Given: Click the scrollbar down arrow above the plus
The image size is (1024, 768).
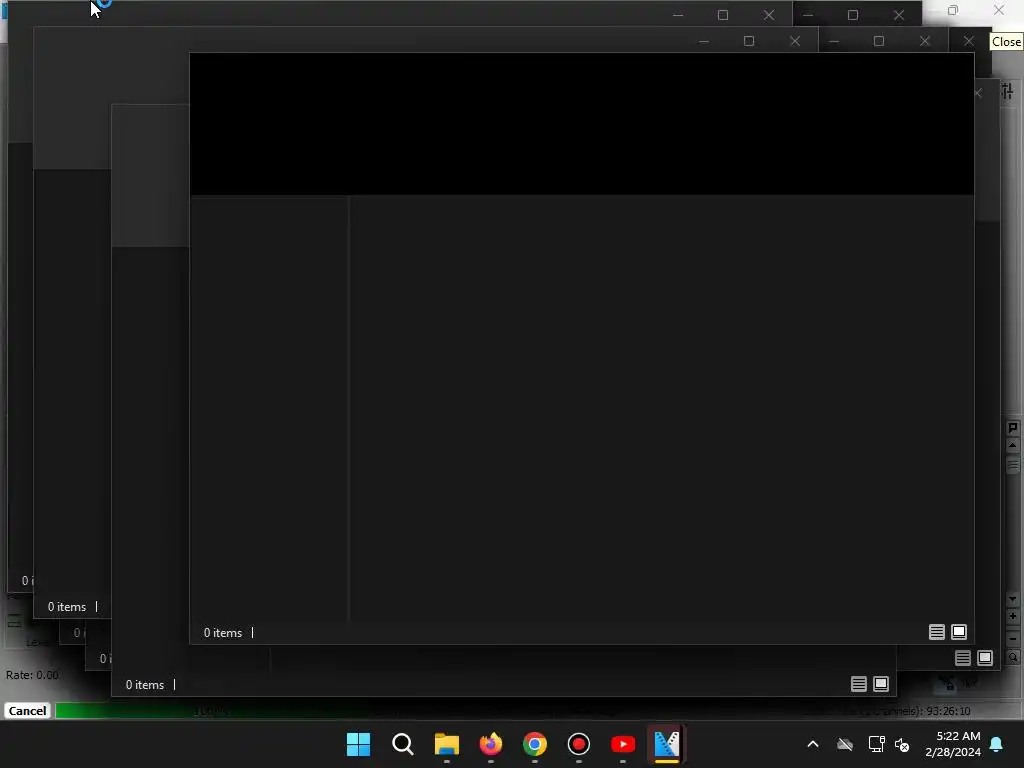Looking at the screenshot, I should (1013, 599).
